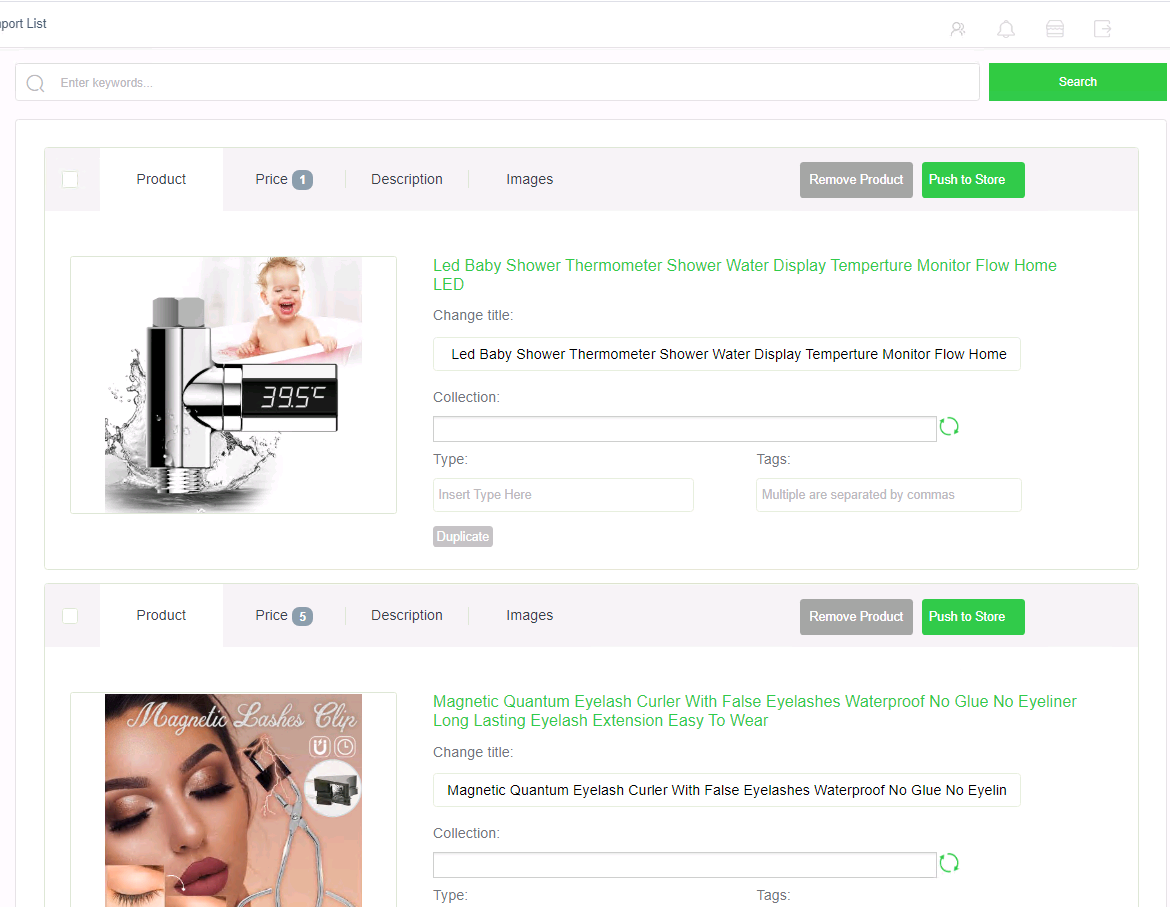Viewport: 1170px width, 907px height.
Task: Open the user account icon in header
Action: pyautogui.click(x=958, y=29)
